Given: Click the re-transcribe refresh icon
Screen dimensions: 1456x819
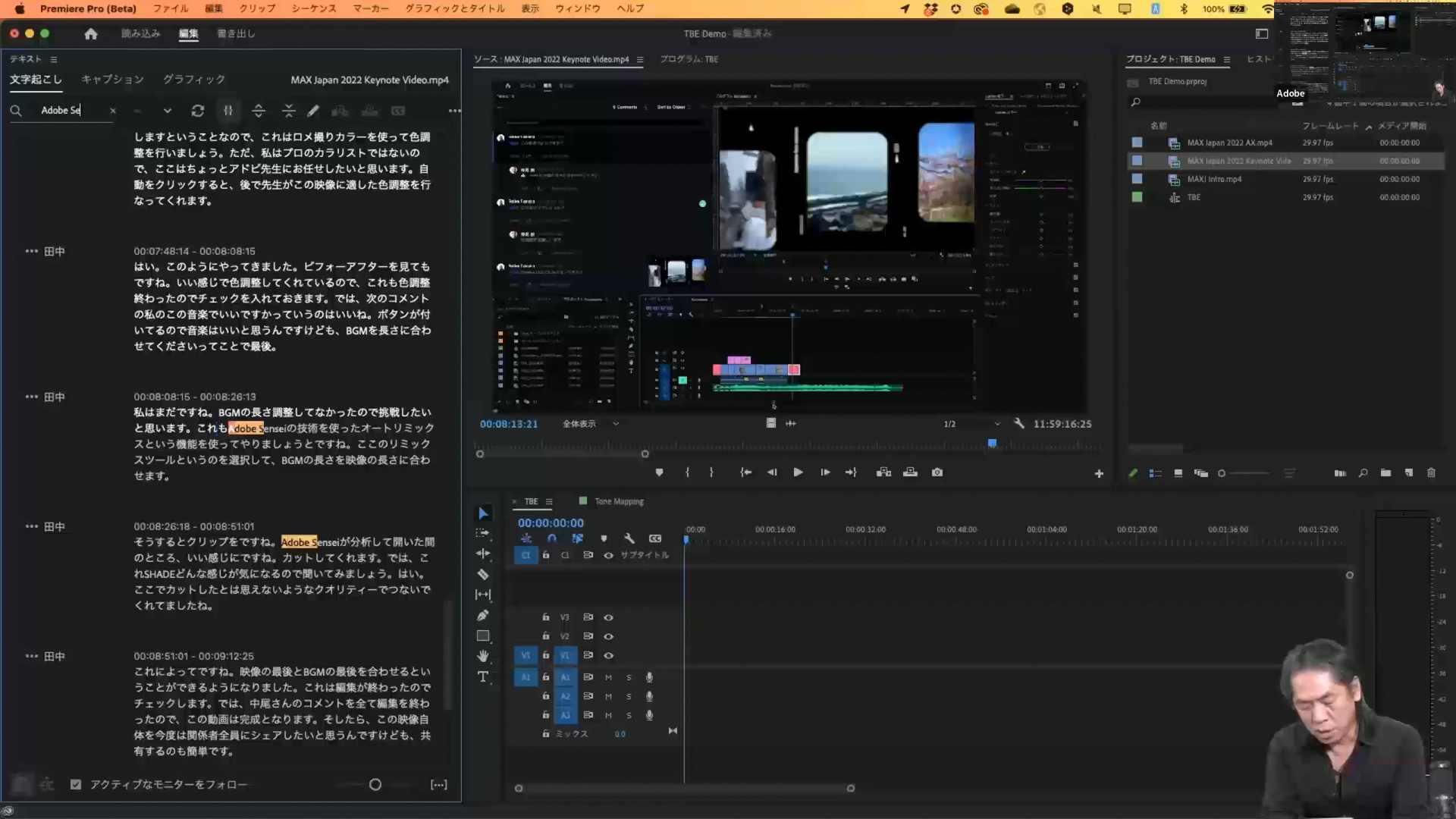Looking at the screenshot, I should tap(198, 111).
